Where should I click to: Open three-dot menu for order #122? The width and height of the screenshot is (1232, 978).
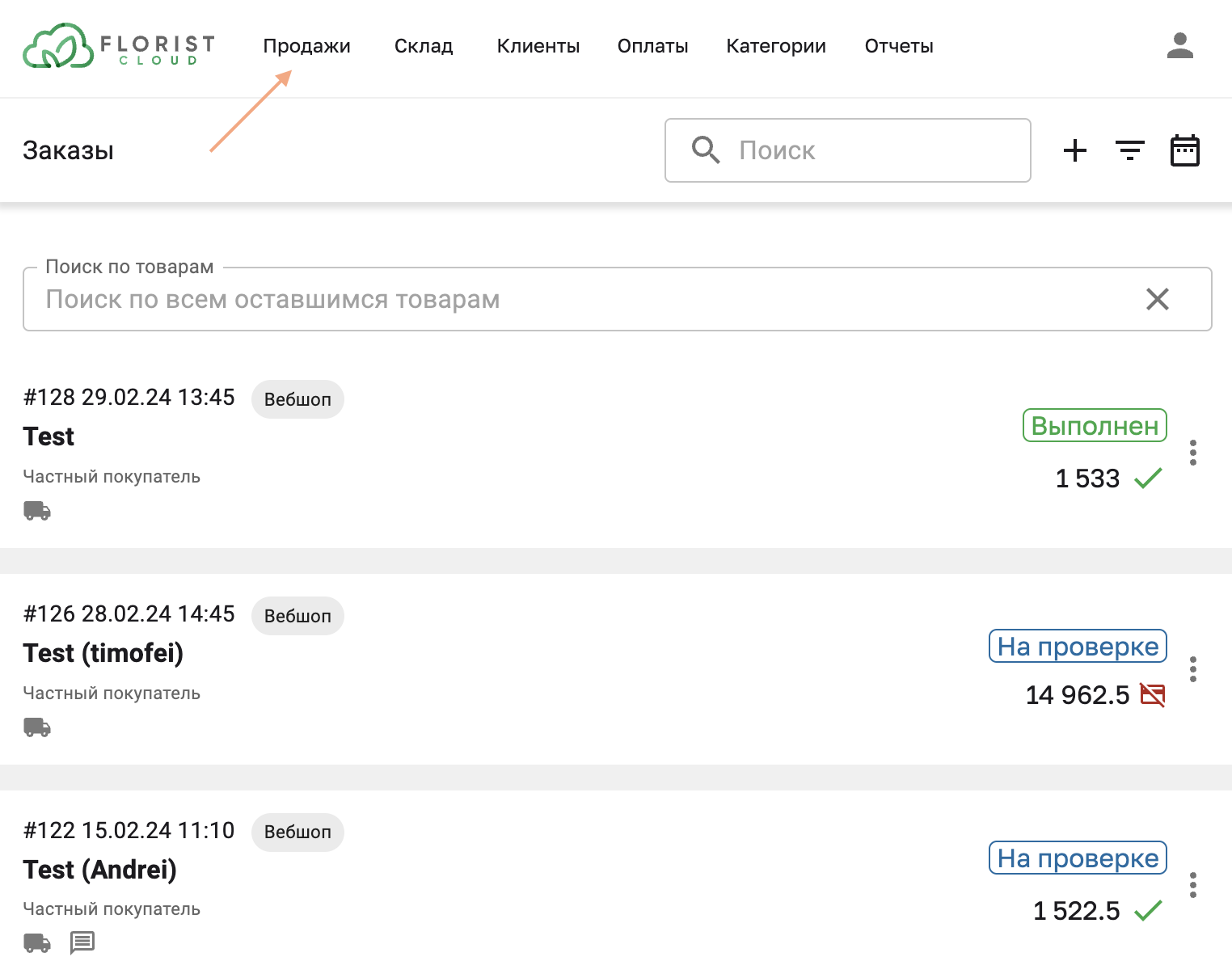pos(1192,885)
